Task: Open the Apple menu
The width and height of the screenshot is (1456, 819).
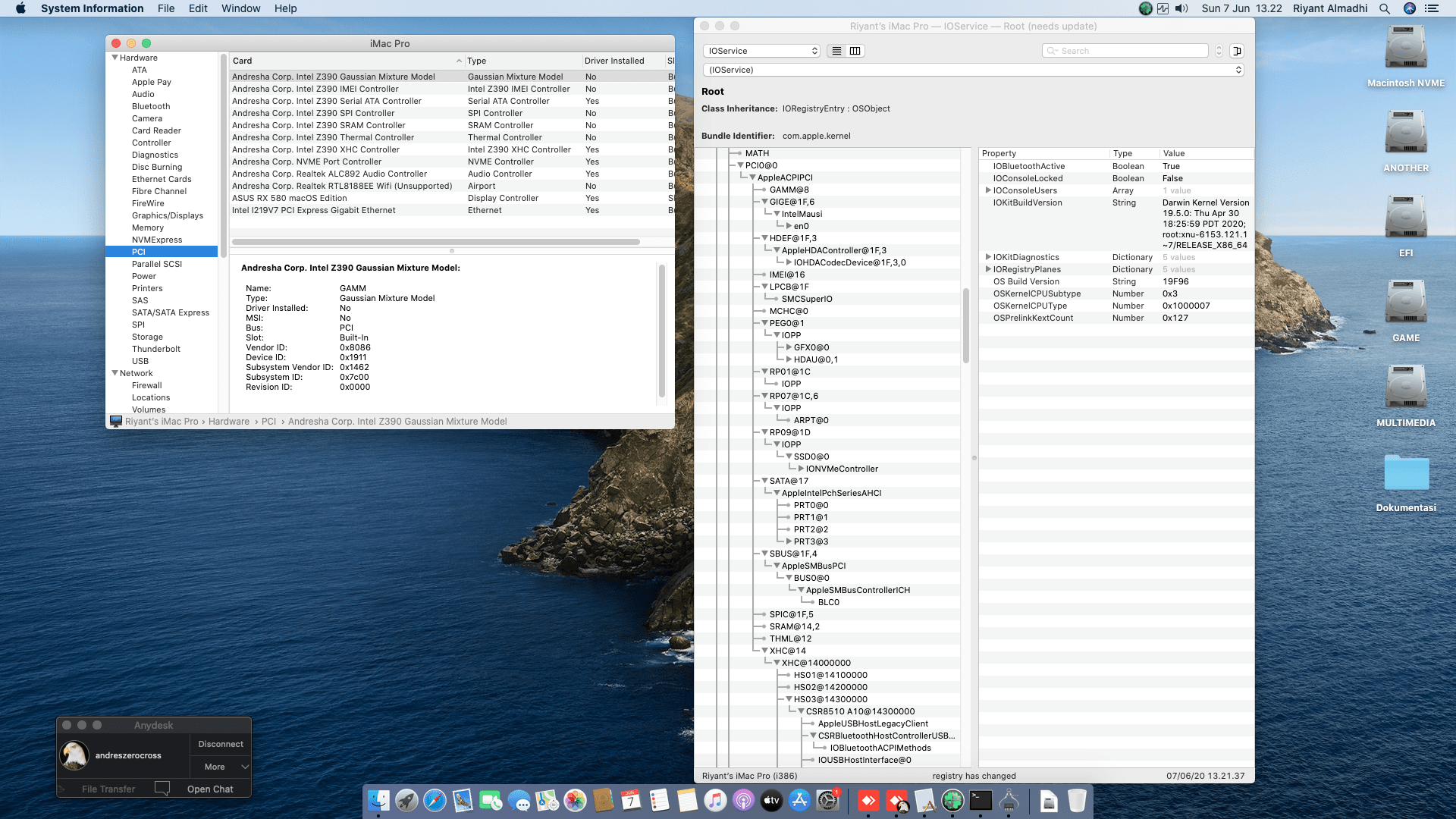Action: coord(20,8)
